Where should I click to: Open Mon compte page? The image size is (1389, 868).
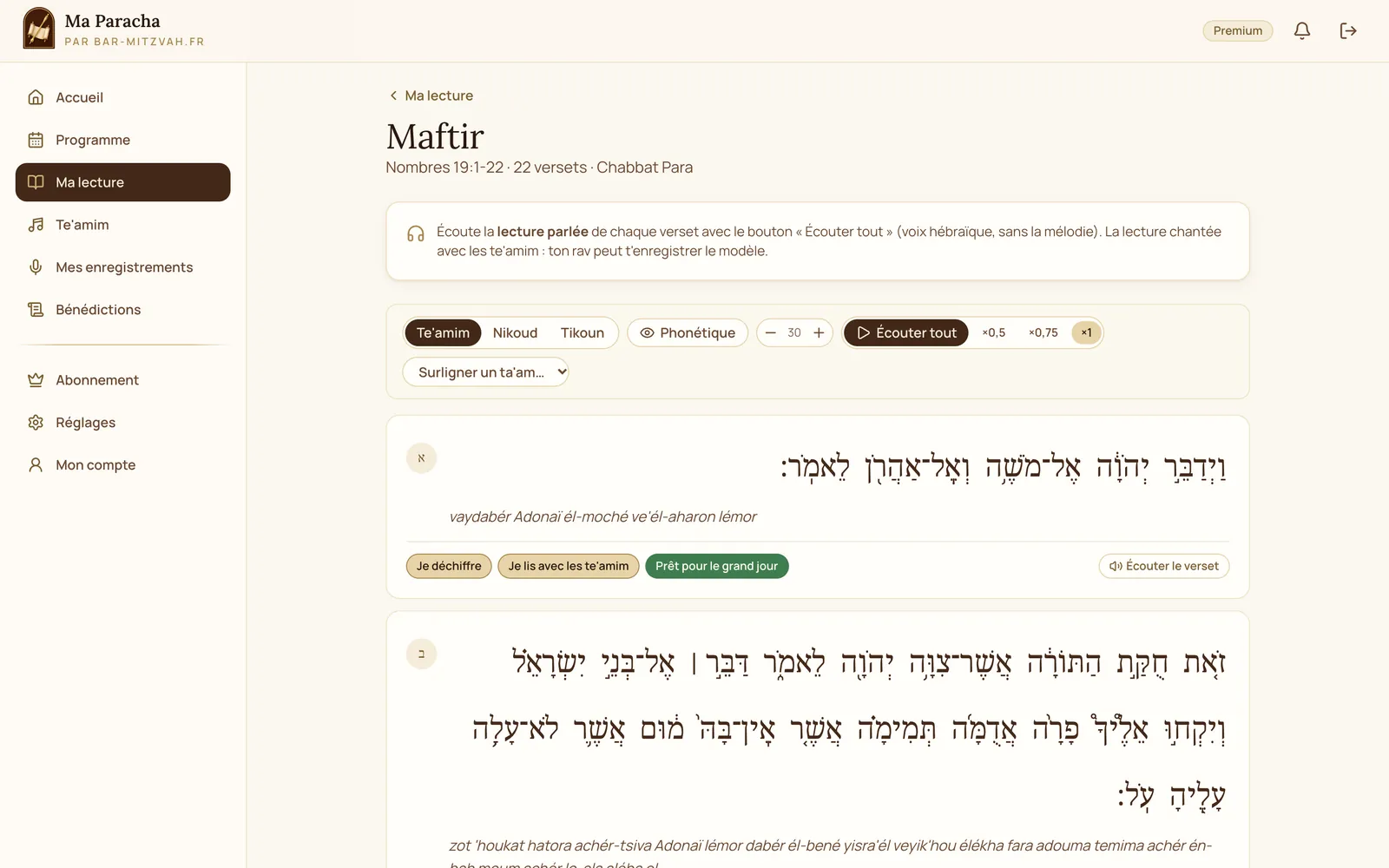(x=122, y=465)
